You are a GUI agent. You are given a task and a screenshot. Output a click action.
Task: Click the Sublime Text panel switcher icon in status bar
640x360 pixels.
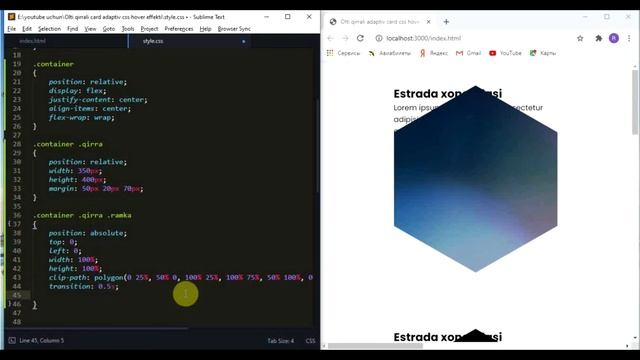pyautogui.click(x=12, y=340)
